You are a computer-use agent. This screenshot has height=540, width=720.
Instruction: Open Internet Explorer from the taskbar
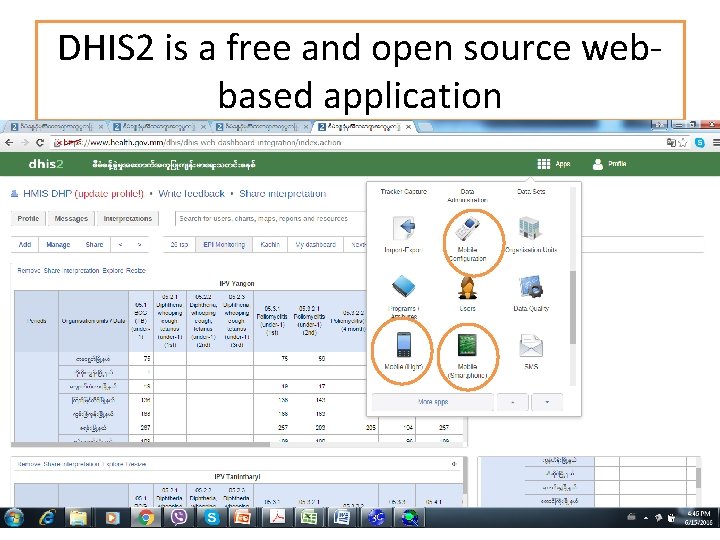(x=46, y=518)
